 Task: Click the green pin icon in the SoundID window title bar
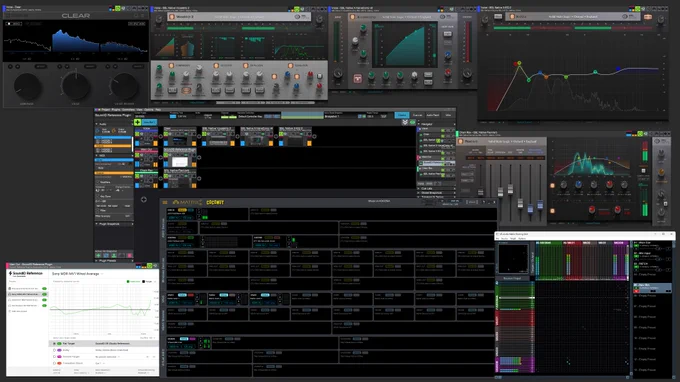click(x=150, y=265)
